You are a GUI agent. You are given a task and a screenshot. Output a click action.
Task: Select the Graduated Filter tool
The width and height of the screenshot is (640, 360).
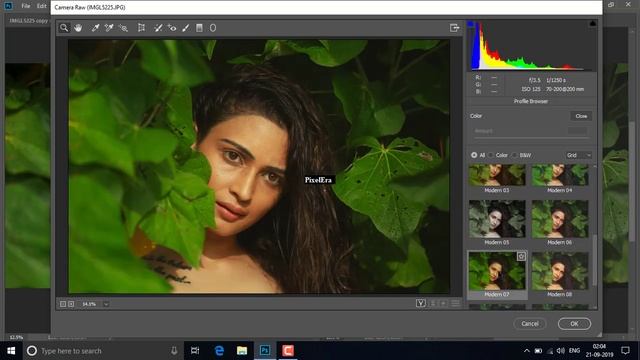point(199,28)
